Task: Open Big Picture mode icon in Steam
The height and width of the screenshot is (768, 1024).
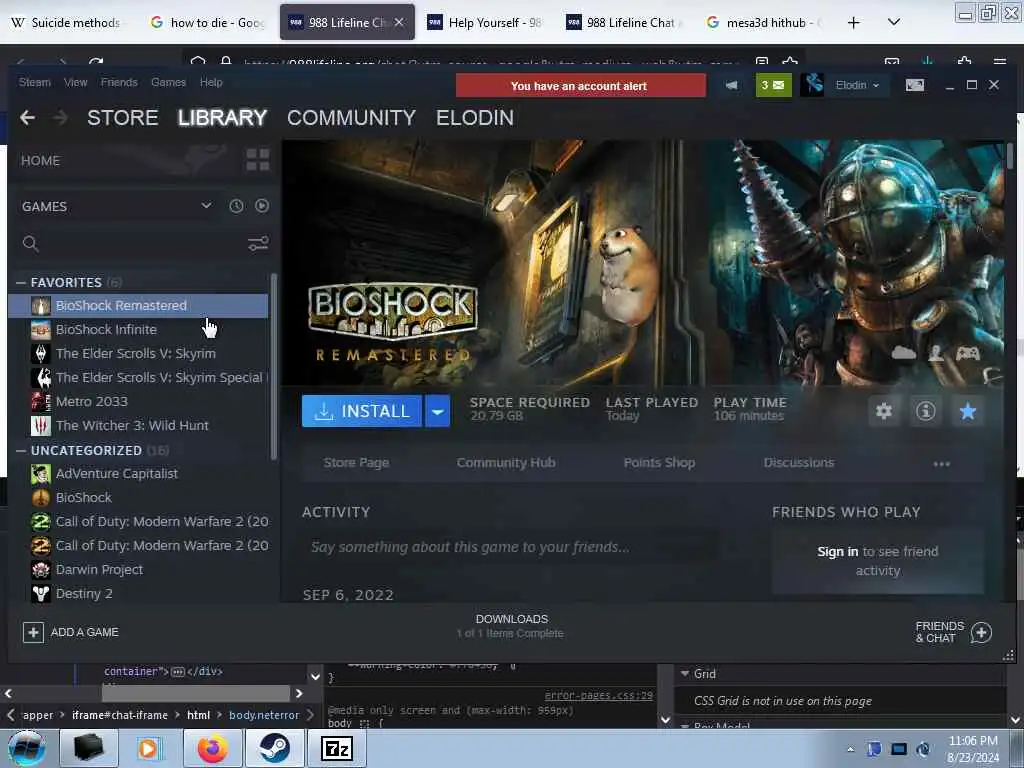Action: [x=915, y=85]
